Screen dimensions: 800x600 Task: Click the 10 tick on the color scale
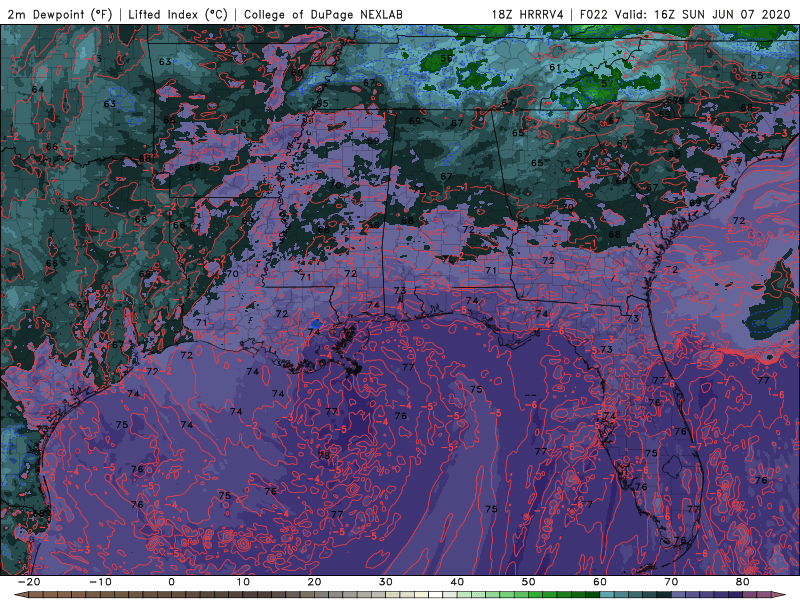click(243, 582)
